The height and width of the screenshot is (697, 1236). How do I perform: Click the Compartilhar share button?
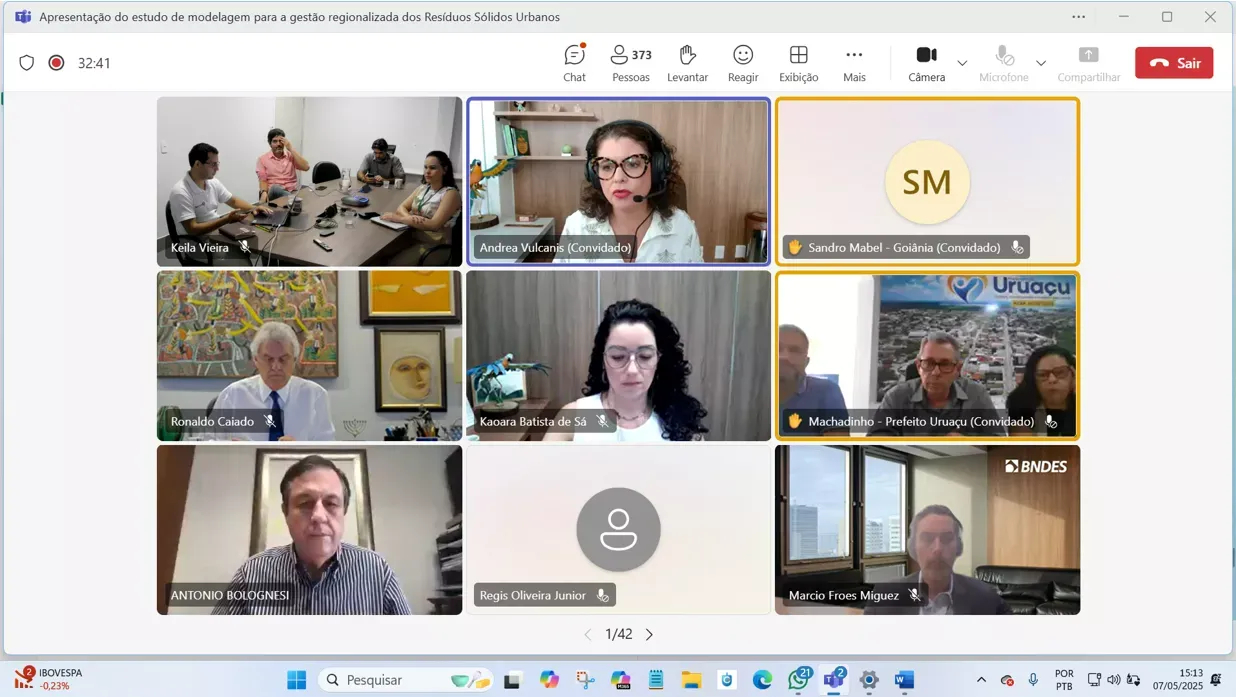tap(1088, 63)
